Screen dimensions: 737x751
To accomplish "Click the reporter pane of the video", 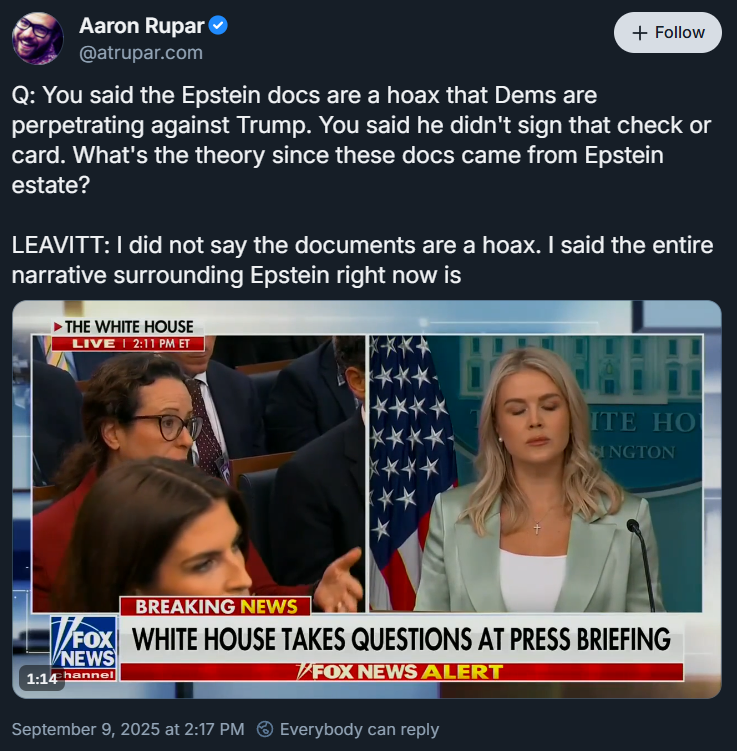I will [x=198, y=473].
